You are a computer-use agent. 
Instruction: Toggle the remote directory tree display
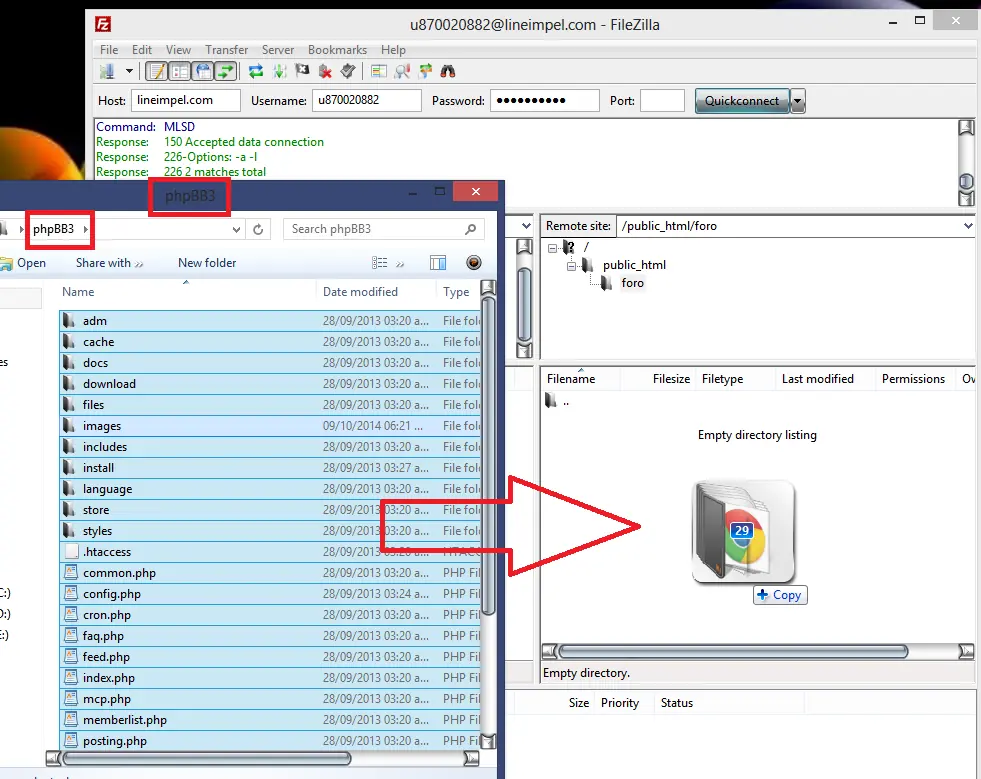coord(203,71)
